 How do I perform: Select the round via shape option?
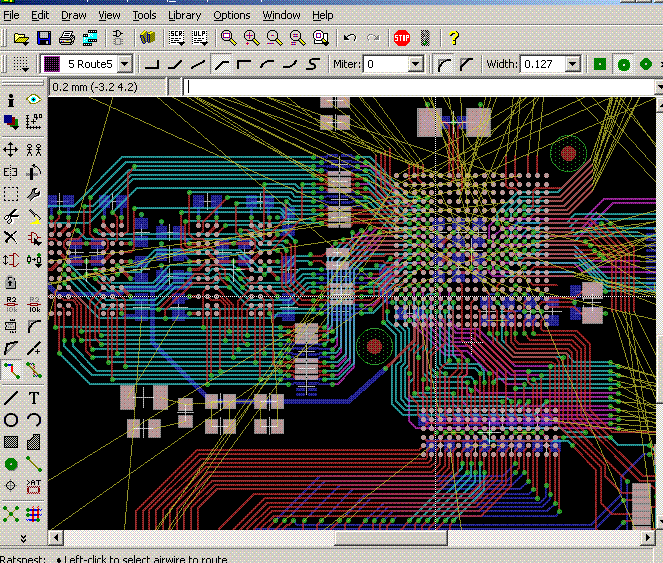(x=622, y=64)
